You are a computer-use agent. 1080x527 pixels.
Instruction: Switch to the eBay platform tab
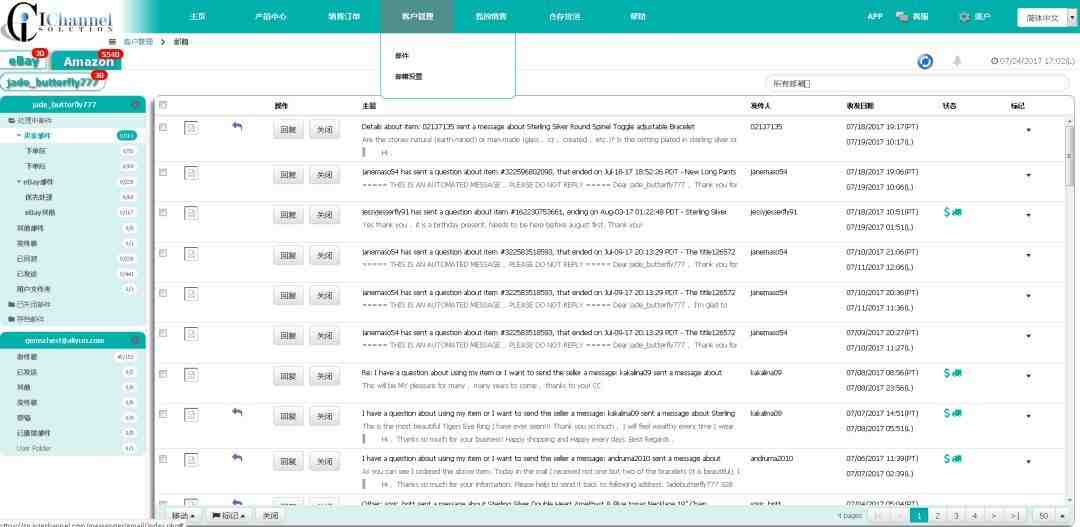point(24,61)
